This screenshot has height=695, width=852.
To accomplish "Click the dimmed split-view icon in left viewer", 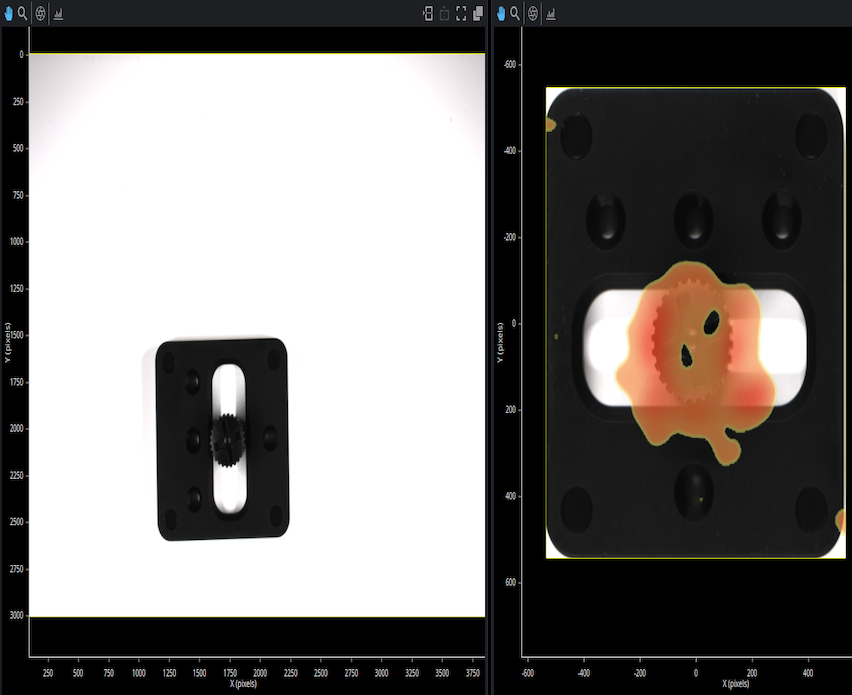I will (x=444, y=14).
